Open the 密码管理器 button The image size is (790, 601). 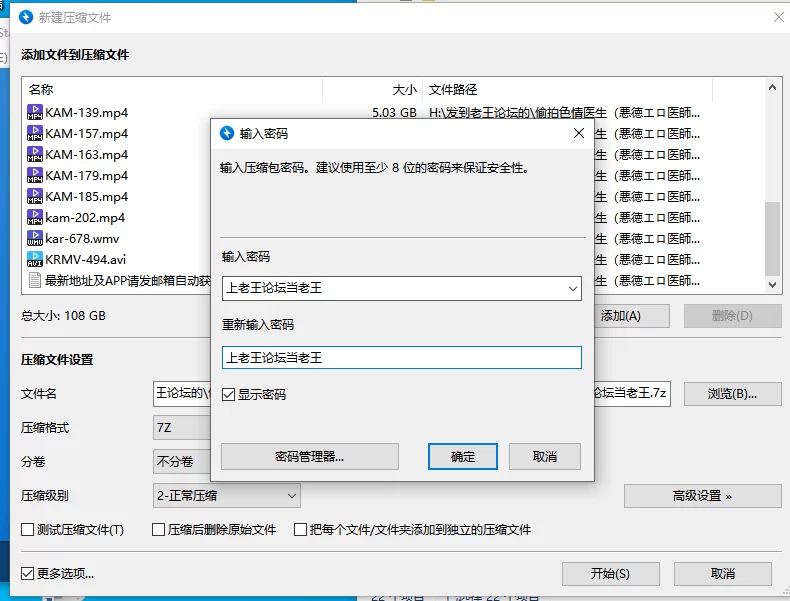(310, 456)
